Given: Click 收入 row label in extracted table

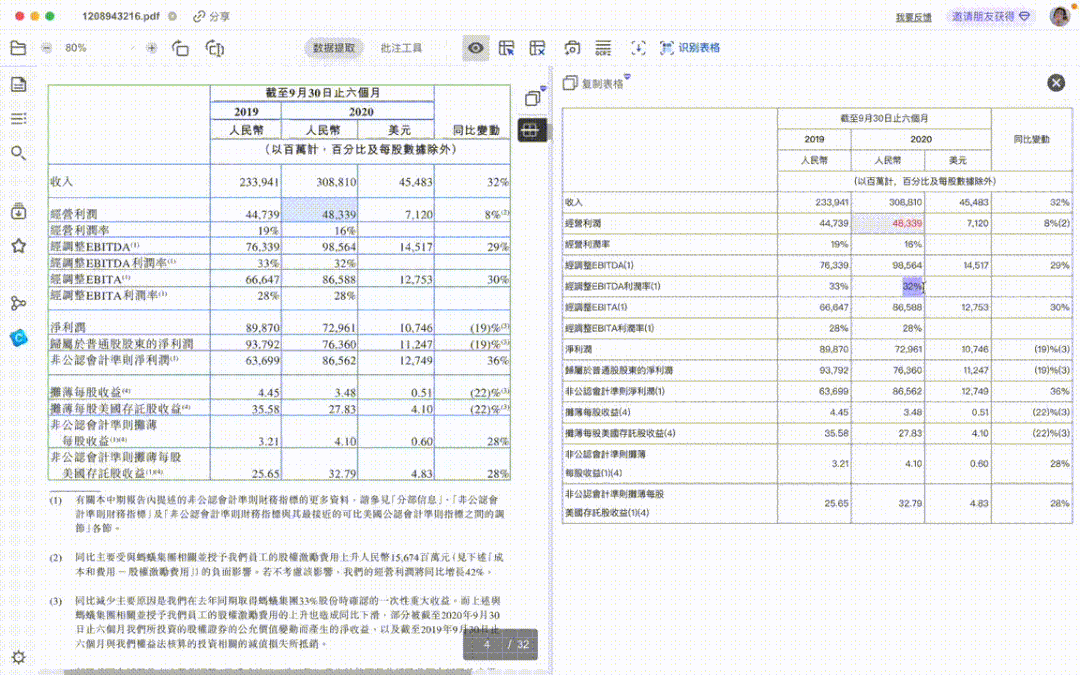Looking at the screenshot, I should [574, 202].
